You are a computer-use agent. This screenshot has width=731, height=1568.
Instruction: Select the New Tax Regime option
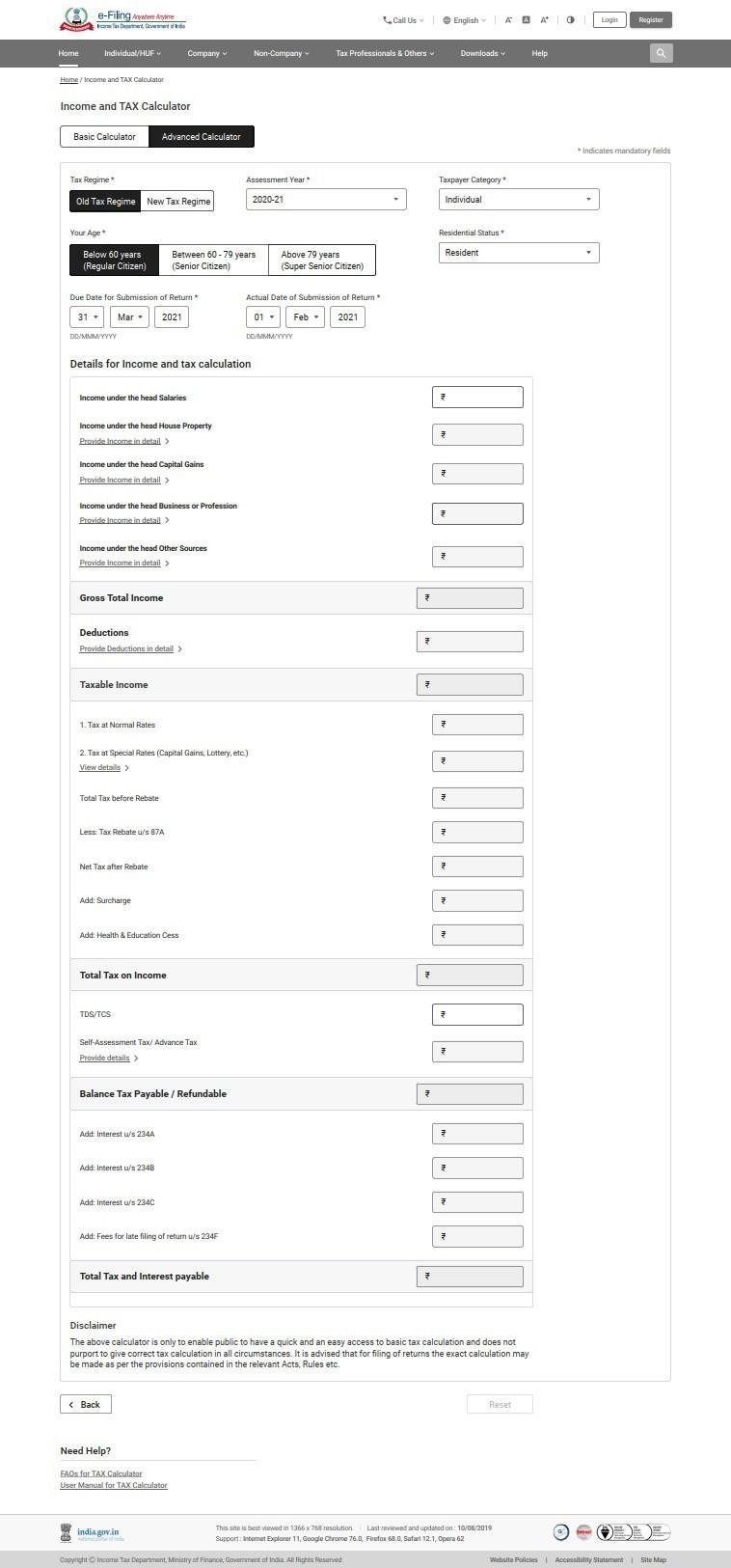coord(177,201)
